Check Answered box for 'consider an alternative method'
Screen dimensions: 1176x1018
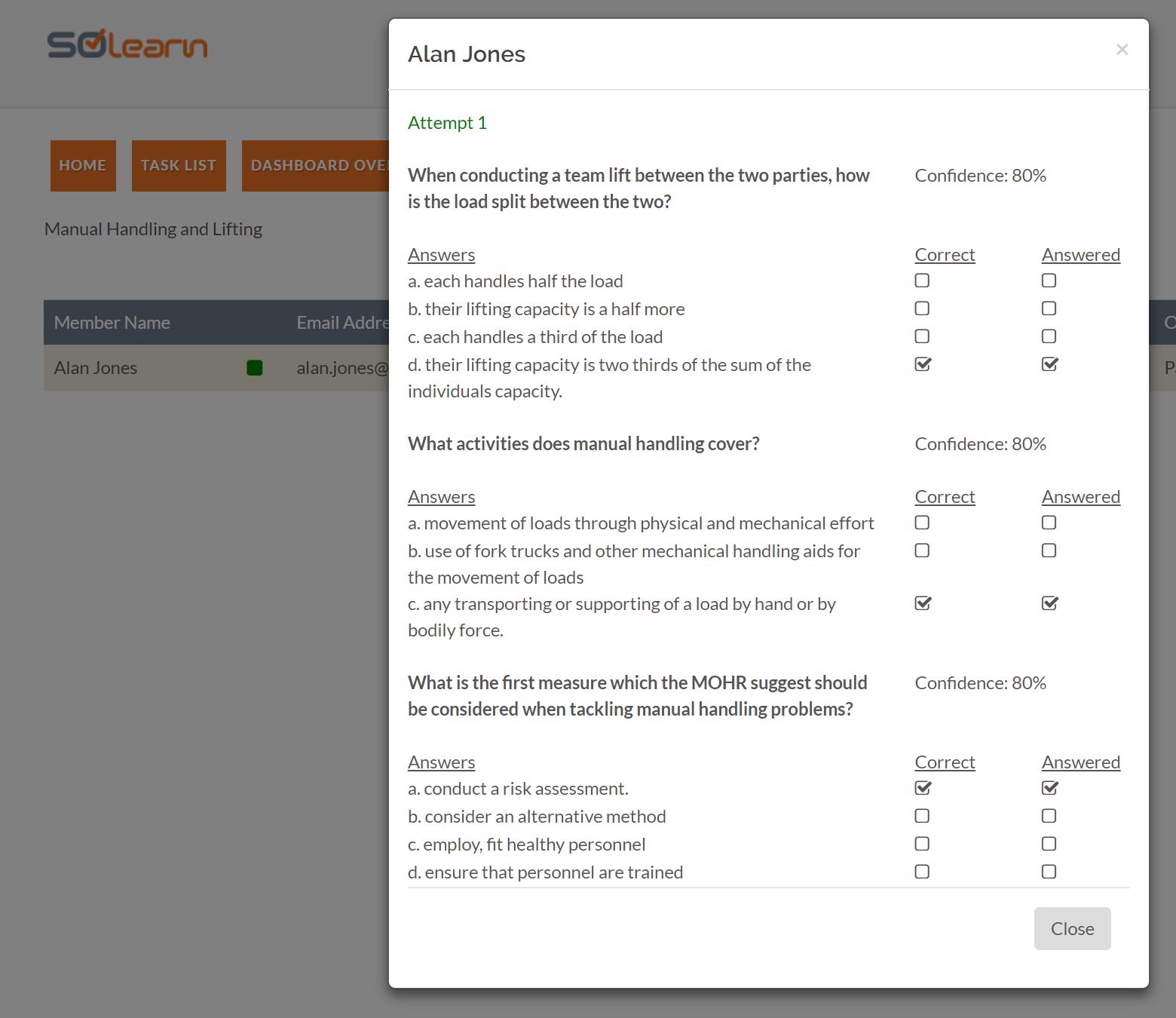(1049, 816)
